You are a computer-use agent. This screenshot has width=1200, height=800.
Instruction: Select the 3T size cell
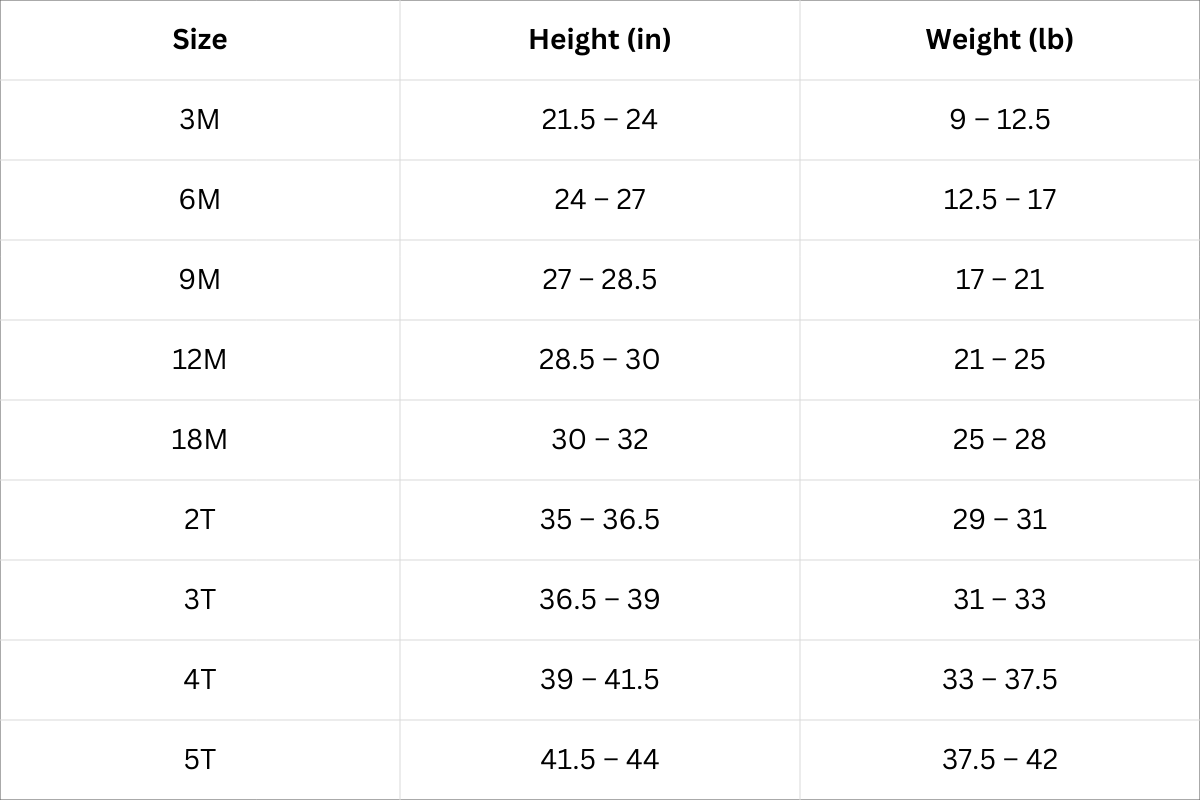(200, 600)
